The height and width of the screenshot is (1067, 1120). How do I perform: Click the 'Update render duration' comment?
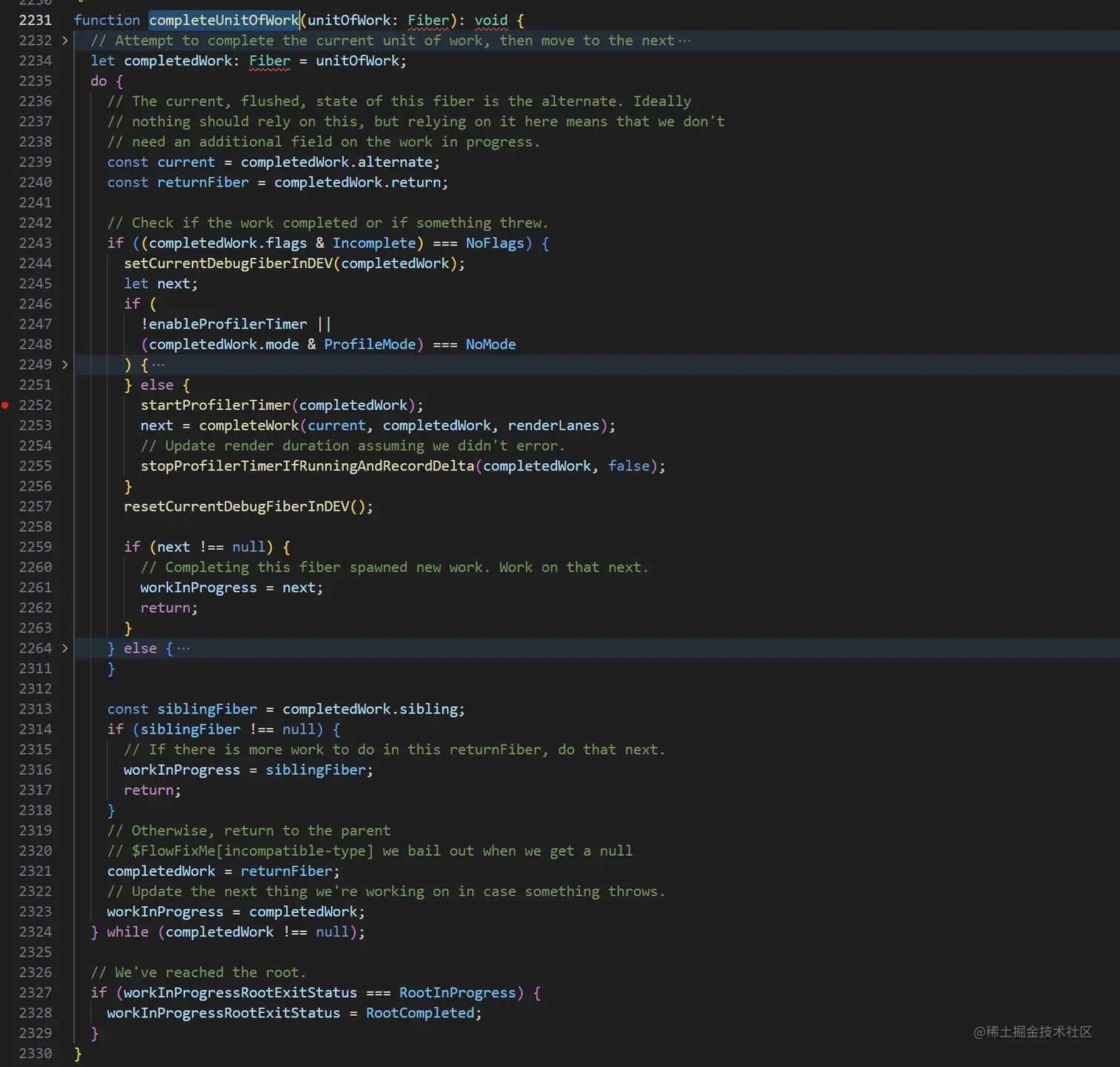tap(353, 446)
